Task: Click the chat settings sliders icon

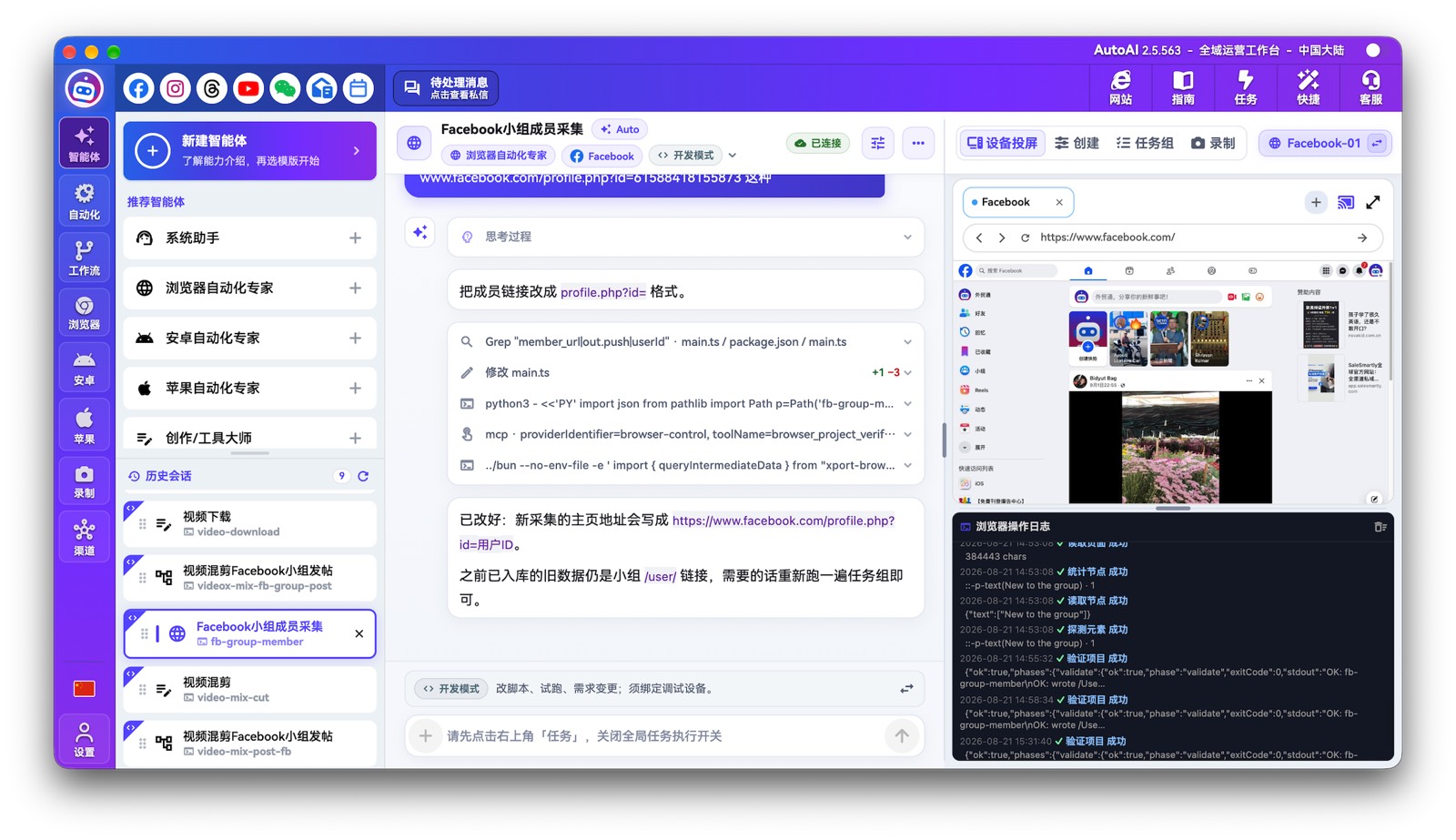Action: click(878, 143)
